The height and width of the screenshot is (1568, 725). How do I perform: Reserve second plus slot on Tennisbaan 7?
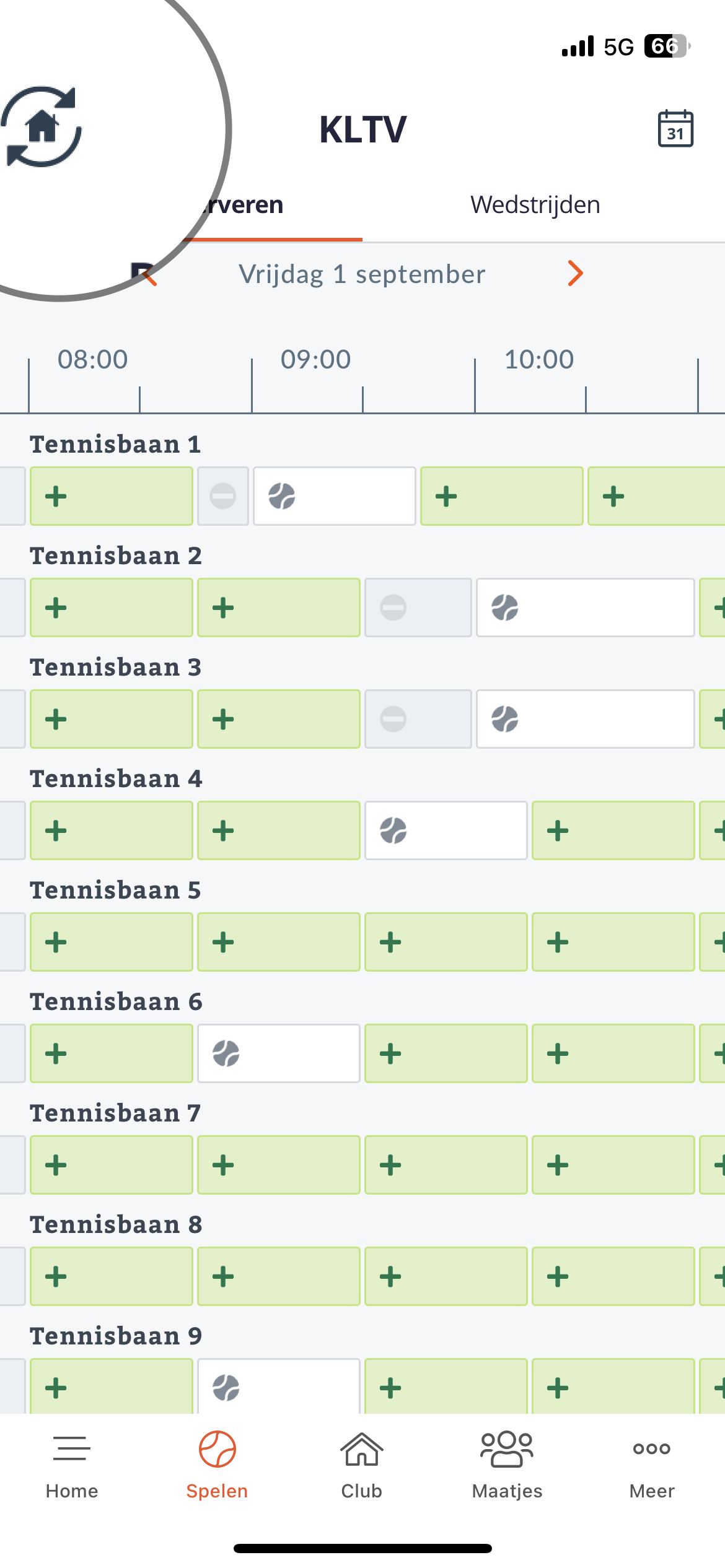point(279,1165)
